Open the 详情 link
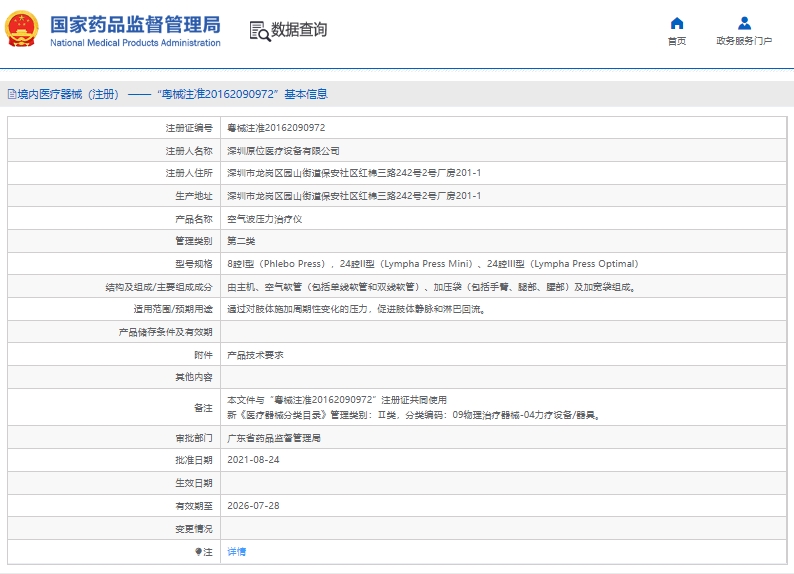The image size is (794, 574). point(236,552)
